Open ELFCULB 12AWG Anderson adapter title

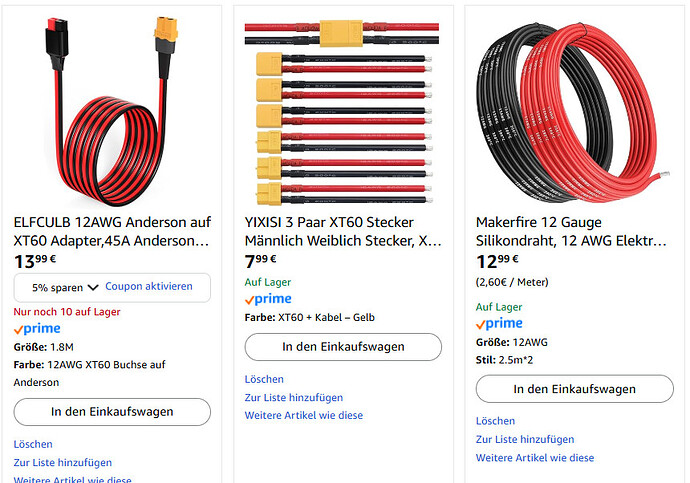pyautogui.click(x=112, y=231)
